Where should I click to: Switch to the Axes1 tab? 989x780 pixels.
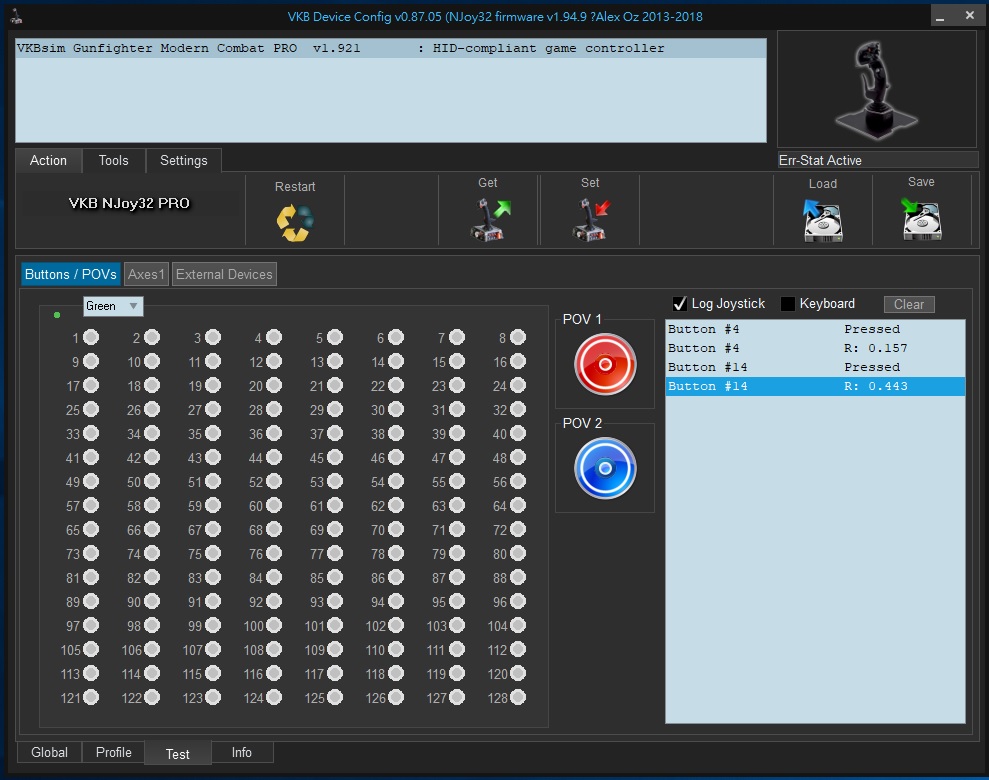(146, 274)
